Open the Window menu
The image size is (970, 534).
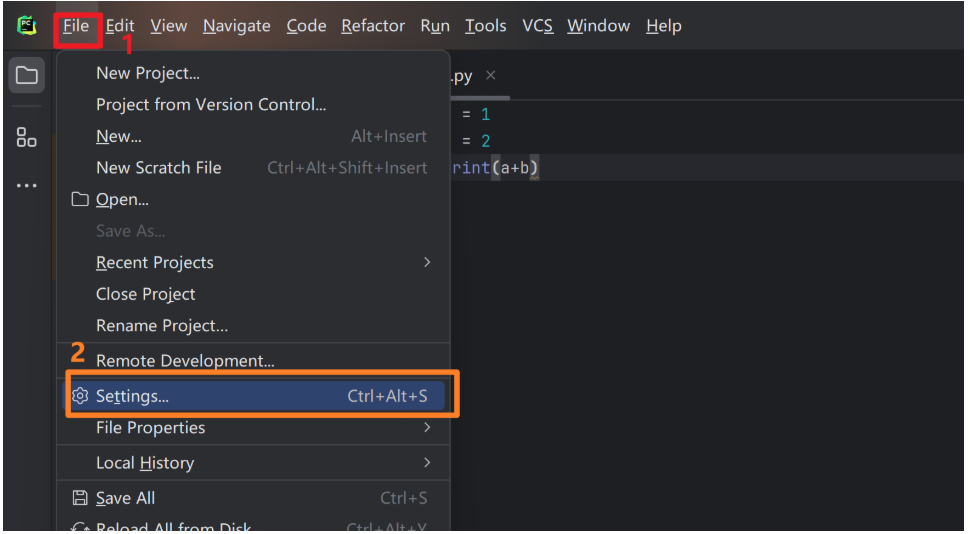pyautogui.click(x=598, y=26)
